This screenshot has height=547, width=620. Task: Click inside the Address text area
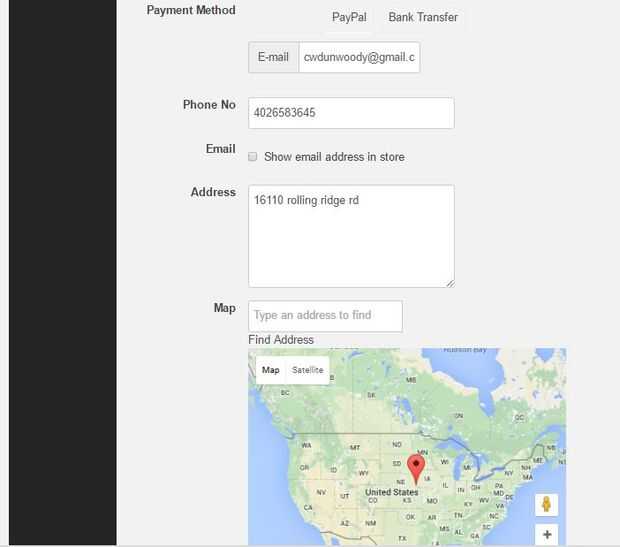pos(351,236)
